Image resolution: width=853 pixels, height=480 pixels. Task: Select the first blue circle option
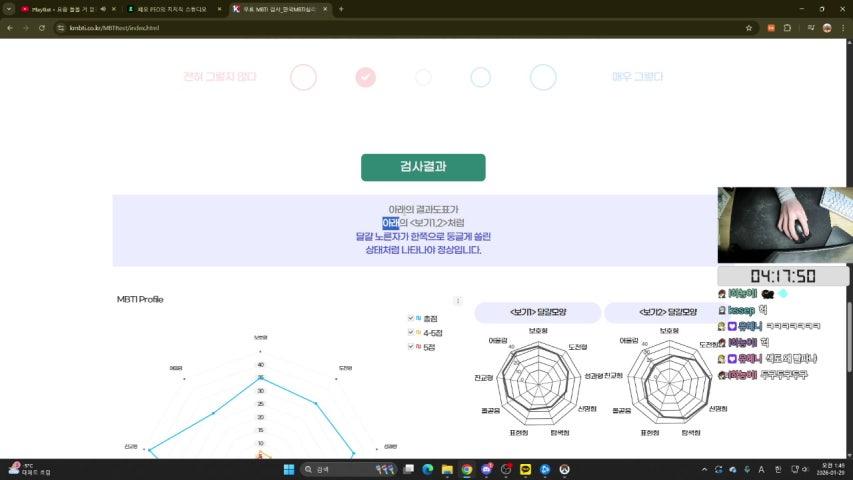480,77
